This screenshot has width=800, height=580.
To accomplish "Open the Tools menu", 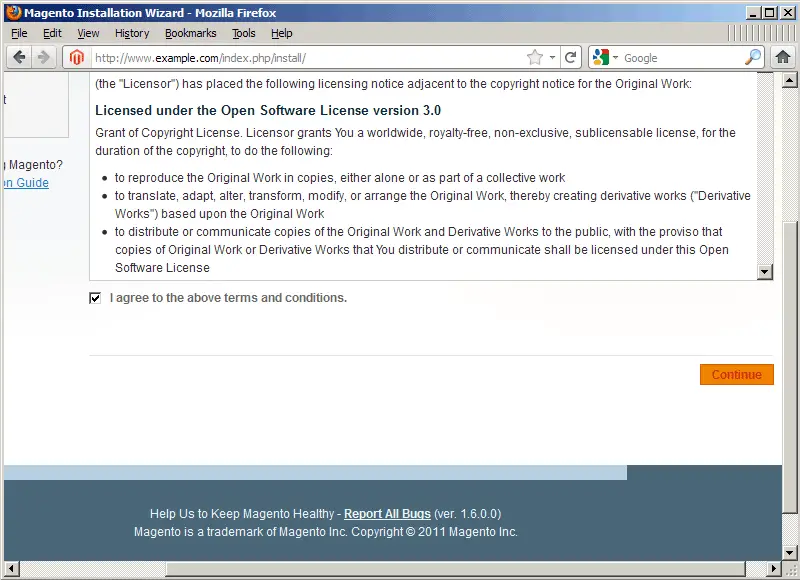I will pyautogui.click(x=244, y=33).
